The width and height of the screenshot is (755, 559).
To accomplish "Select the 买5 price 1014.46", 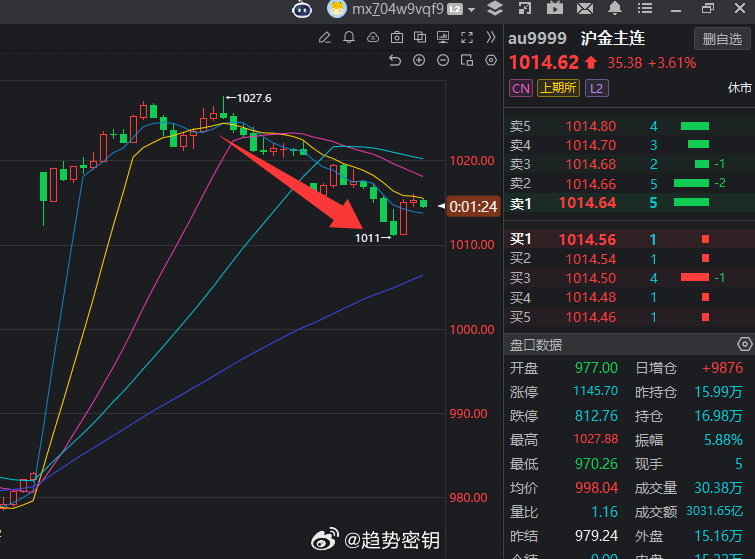I will pyautogui.click(x=591, y=317).
